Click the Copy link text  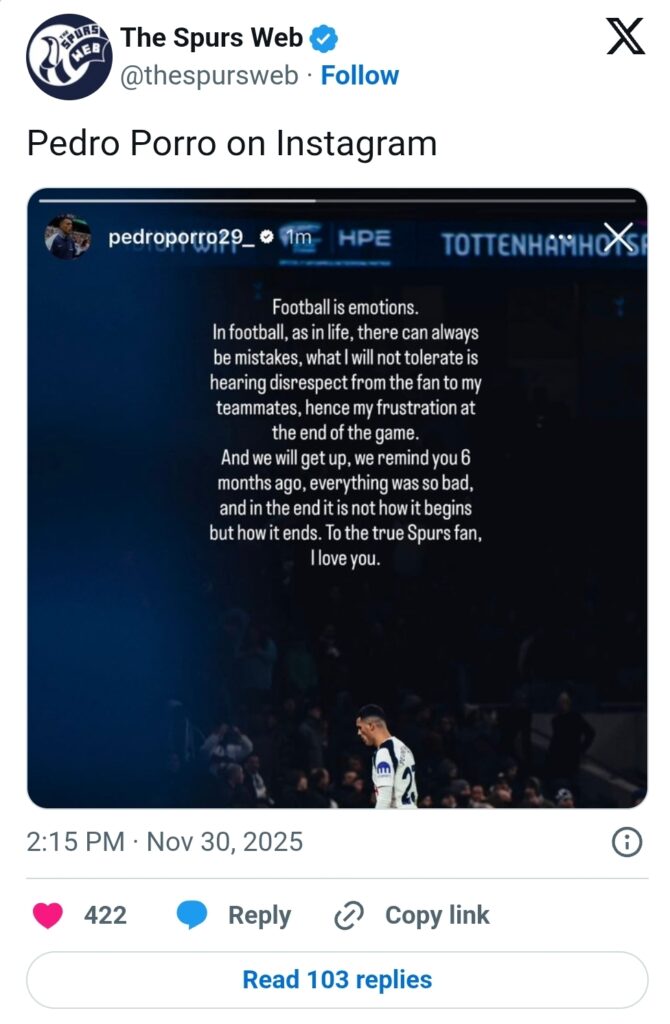coord(437,915)
